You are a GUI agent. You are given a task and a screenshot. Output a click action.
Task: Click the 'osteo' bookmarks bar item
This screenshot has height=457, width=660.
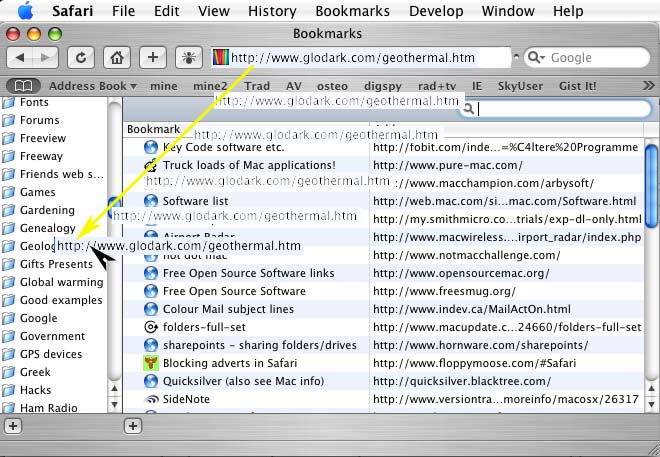(332, 86)
